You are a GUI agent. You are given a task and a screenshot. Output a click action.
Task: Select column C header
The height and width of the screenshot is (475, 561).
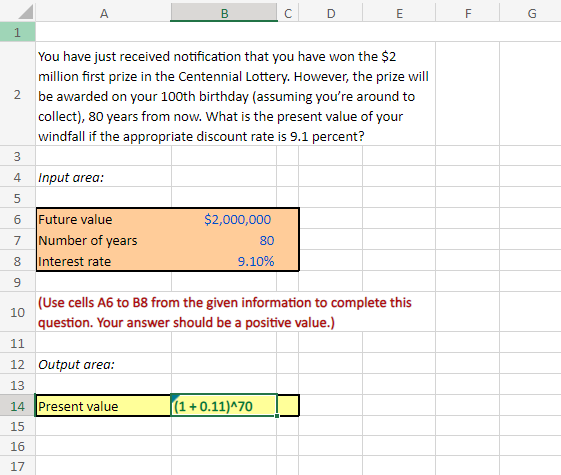(x=288, y=14)
